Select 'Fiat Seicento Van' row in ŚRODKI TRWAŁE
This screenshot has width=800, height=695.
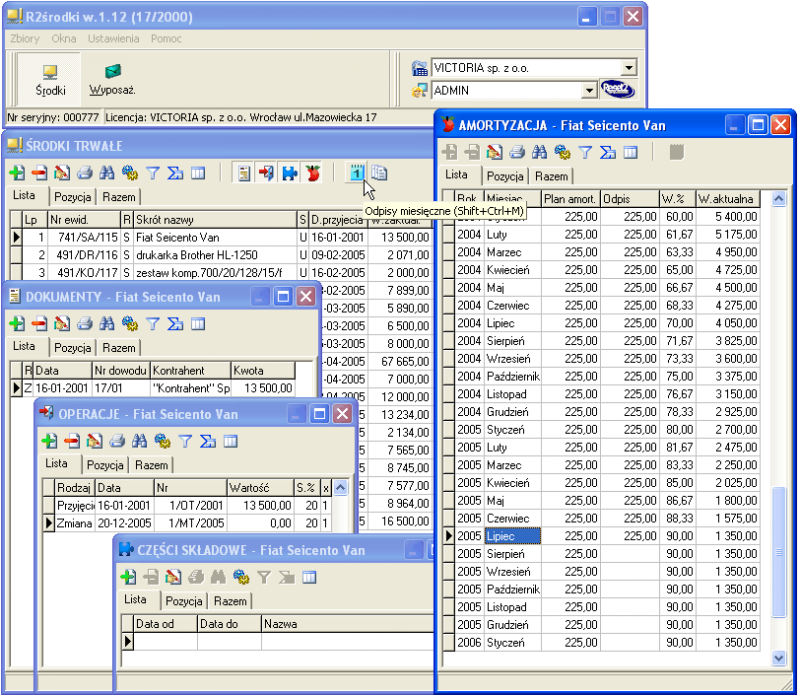(220, 237)
